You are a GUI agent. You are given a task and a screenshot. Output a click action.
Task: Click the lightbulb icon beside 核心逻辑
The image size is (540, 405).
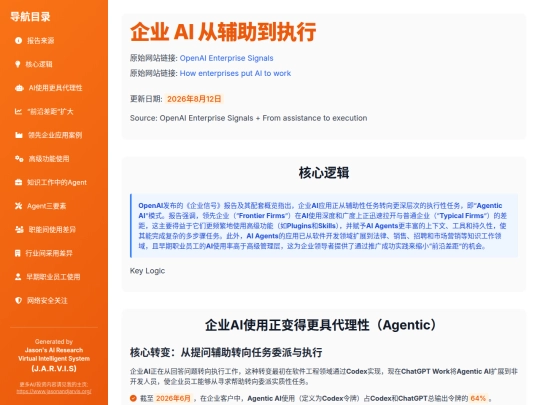click(x=18, y=64)
